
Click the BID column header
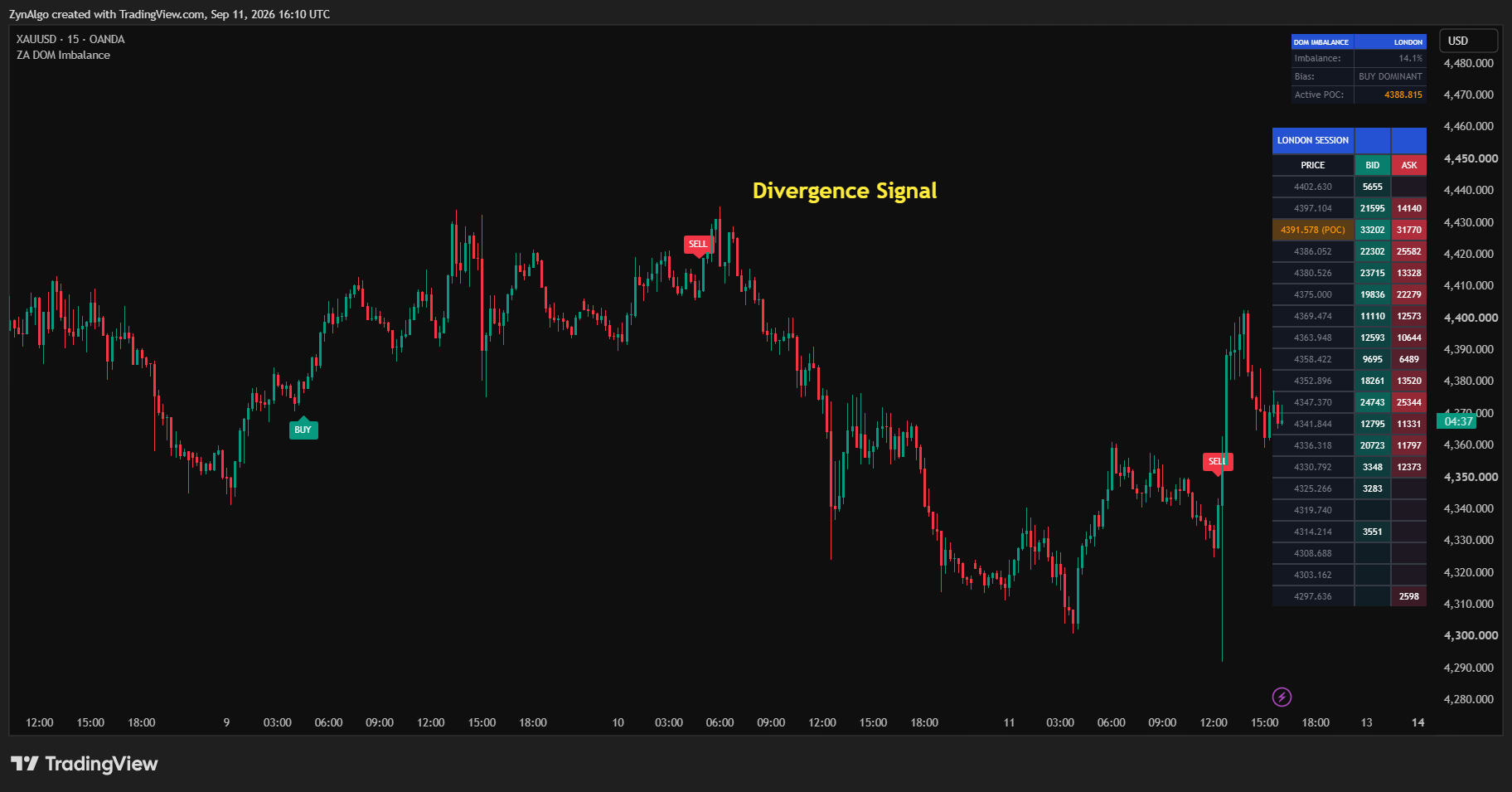[x=1373, y=165]
